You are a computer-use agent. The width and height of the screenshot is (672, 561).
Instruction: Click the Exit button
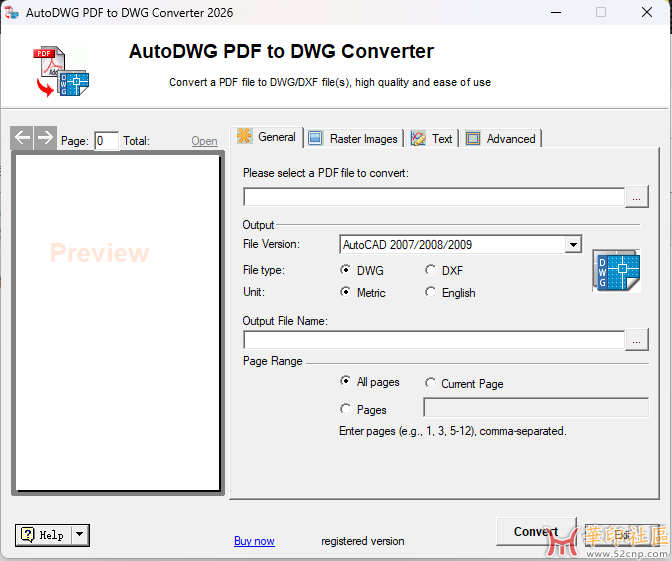click(x=622, y=535)
